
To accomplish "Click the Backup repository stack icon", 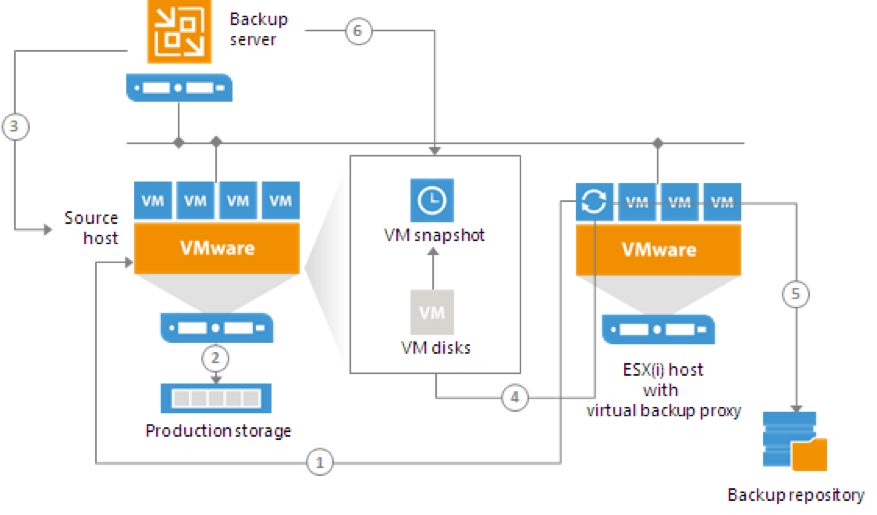I will point(795,441).
